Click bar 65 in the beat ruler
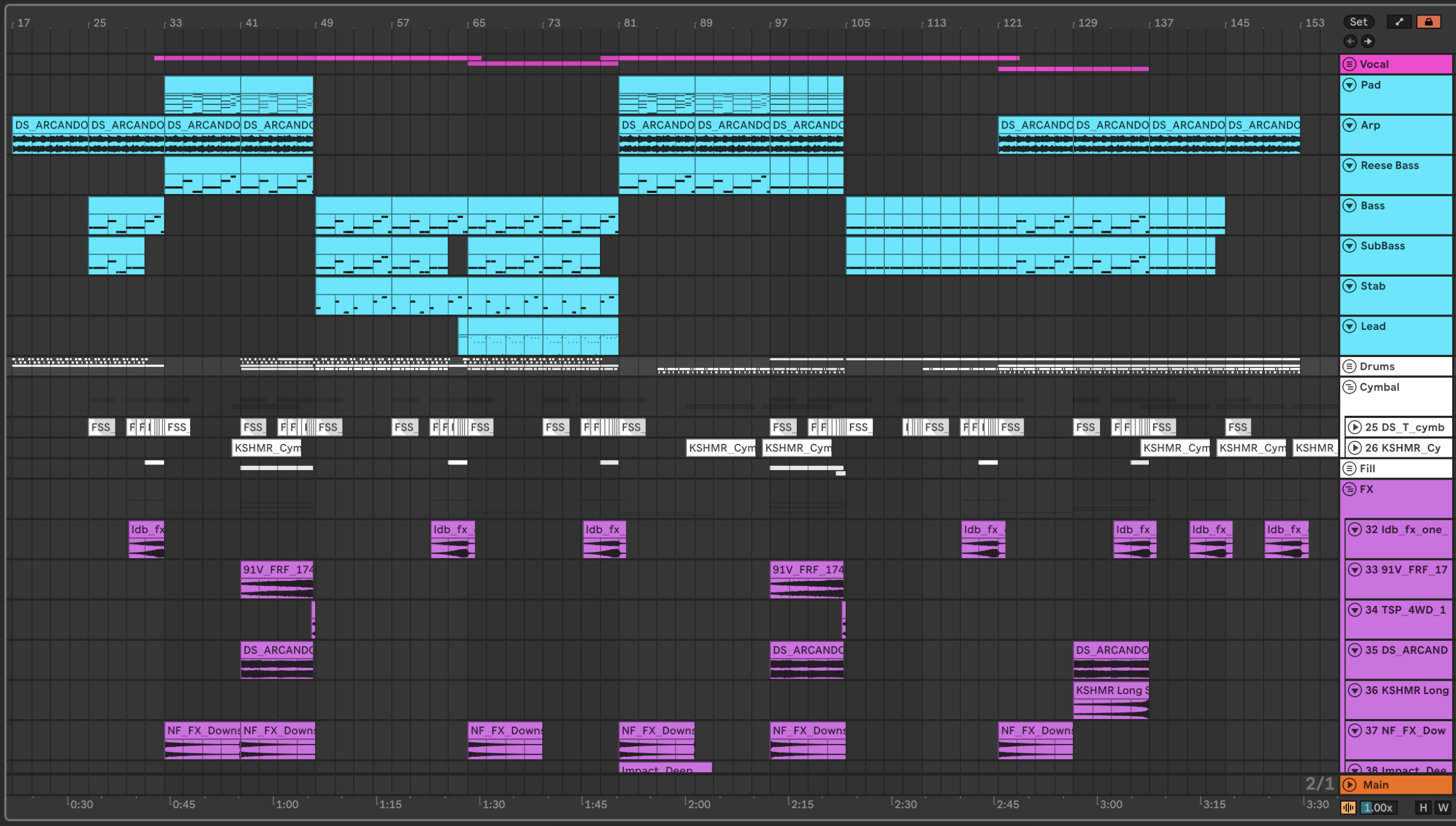 coord(479,23)
